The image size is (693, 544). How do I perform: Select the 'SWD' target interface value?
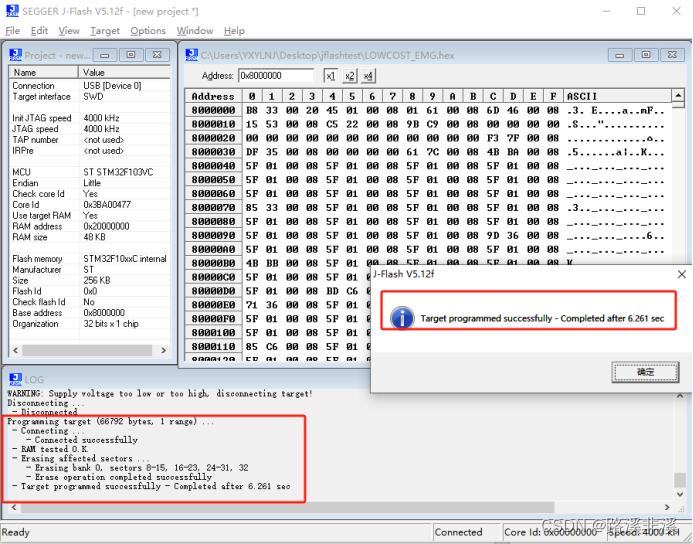click(93, 97)
